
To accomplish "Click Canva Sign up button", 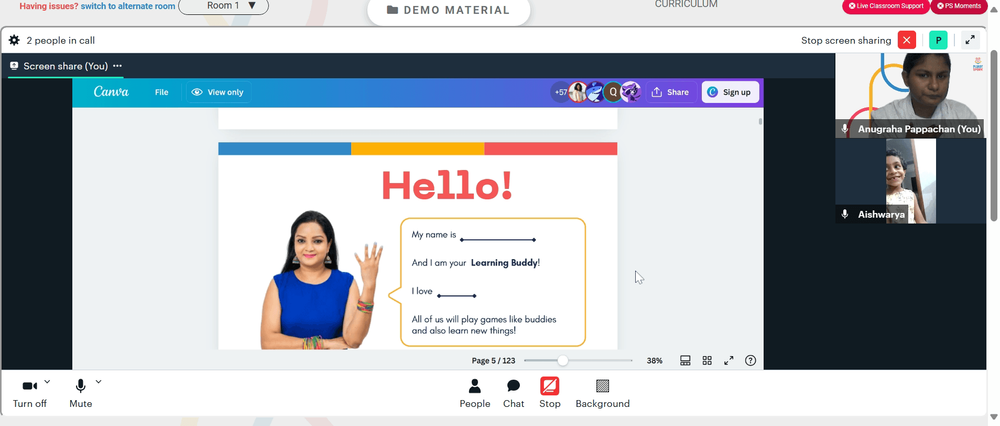I will [x=730, y=92].
